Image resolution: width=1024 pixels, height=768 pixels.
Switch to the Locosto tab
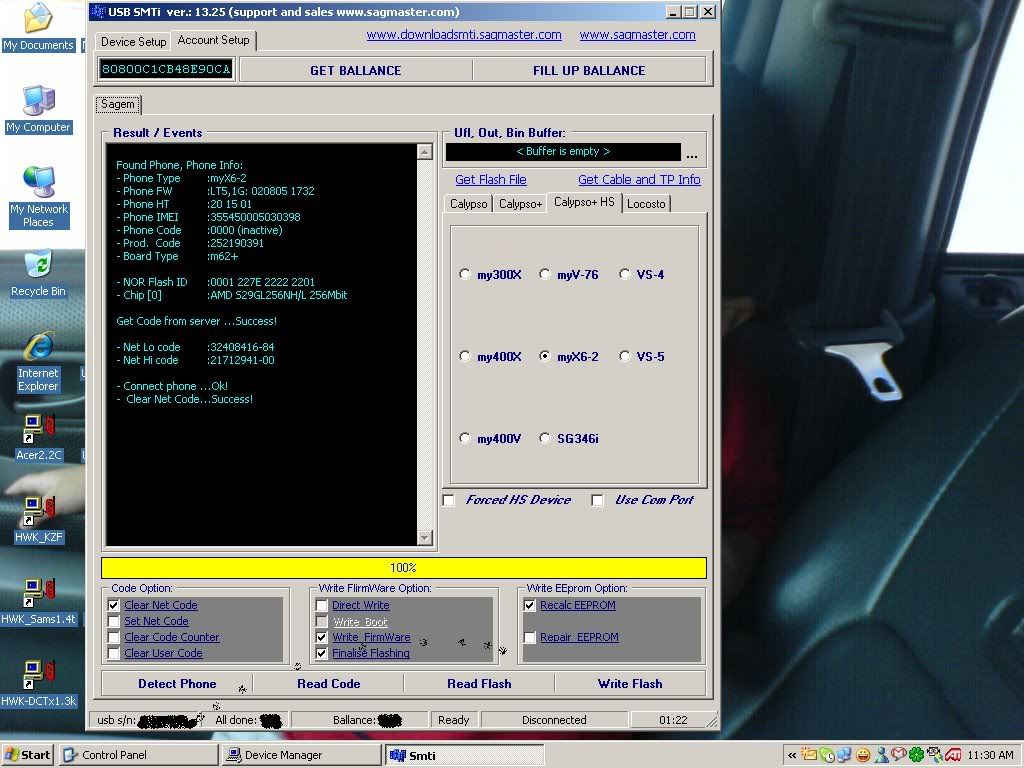[x=646, y=204]
